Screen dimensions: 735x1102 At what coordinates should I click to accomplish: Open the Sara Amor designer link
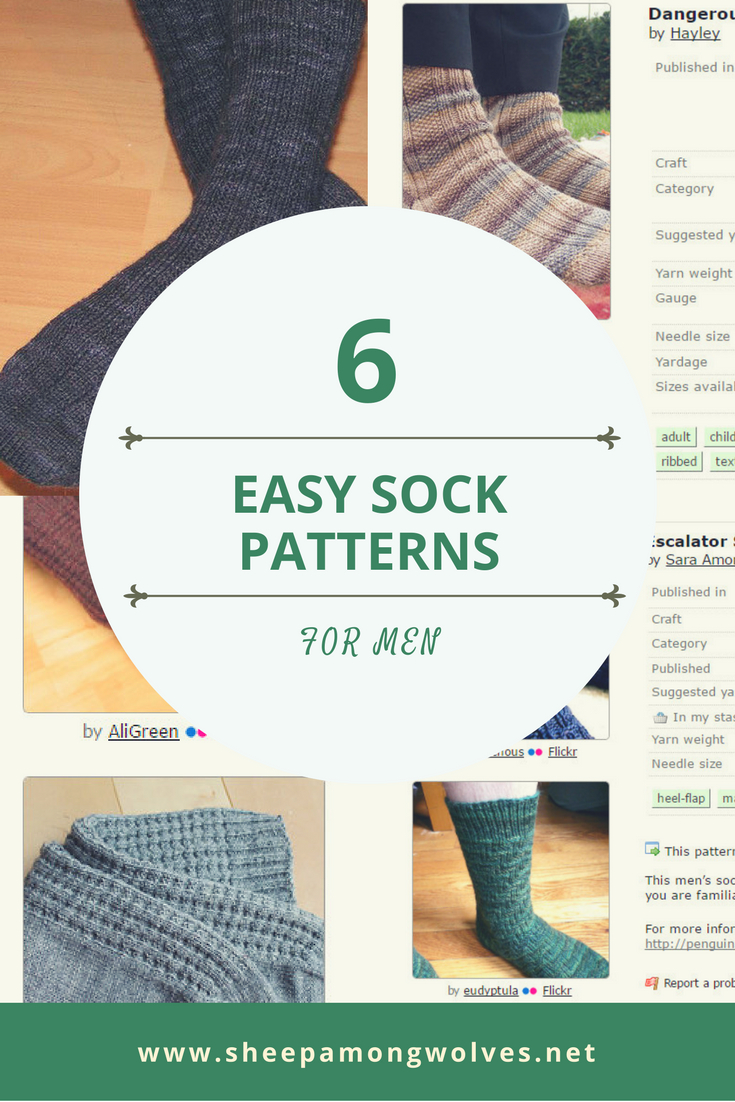point(700,559)
